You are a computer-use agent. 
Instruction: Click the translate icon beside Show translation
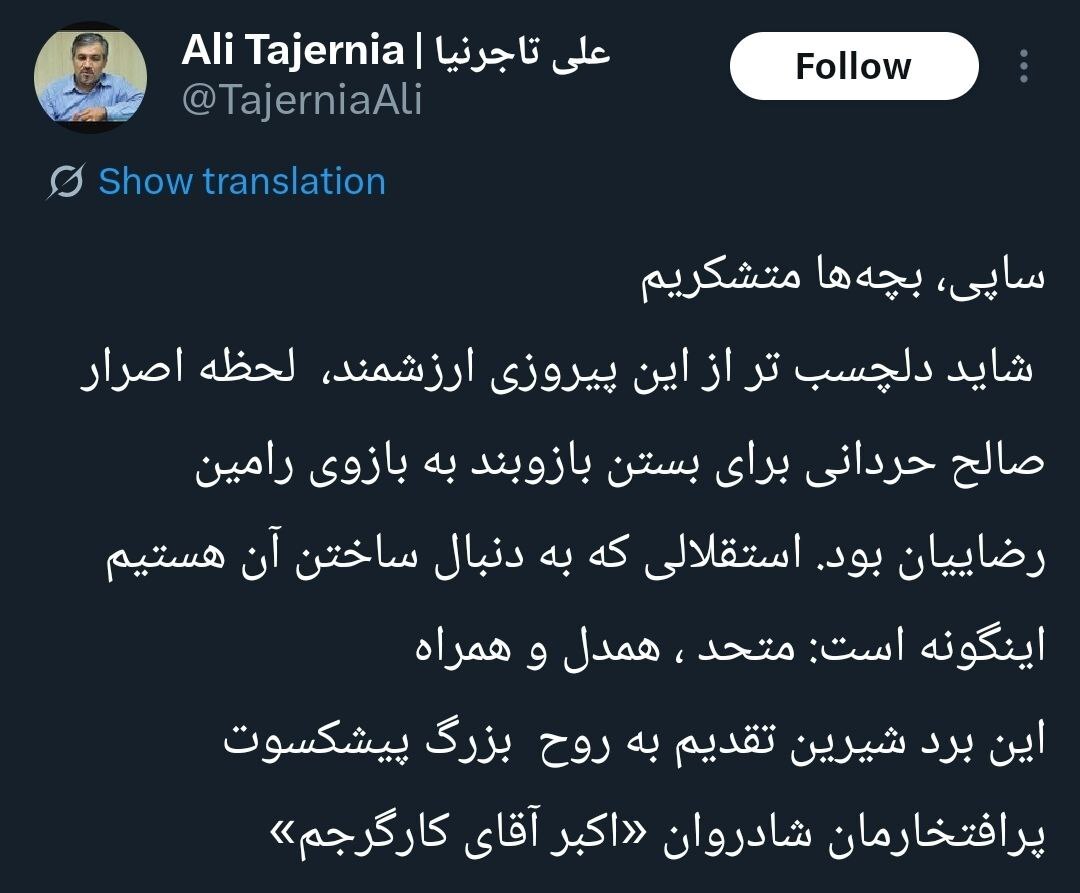coord(66,182)
